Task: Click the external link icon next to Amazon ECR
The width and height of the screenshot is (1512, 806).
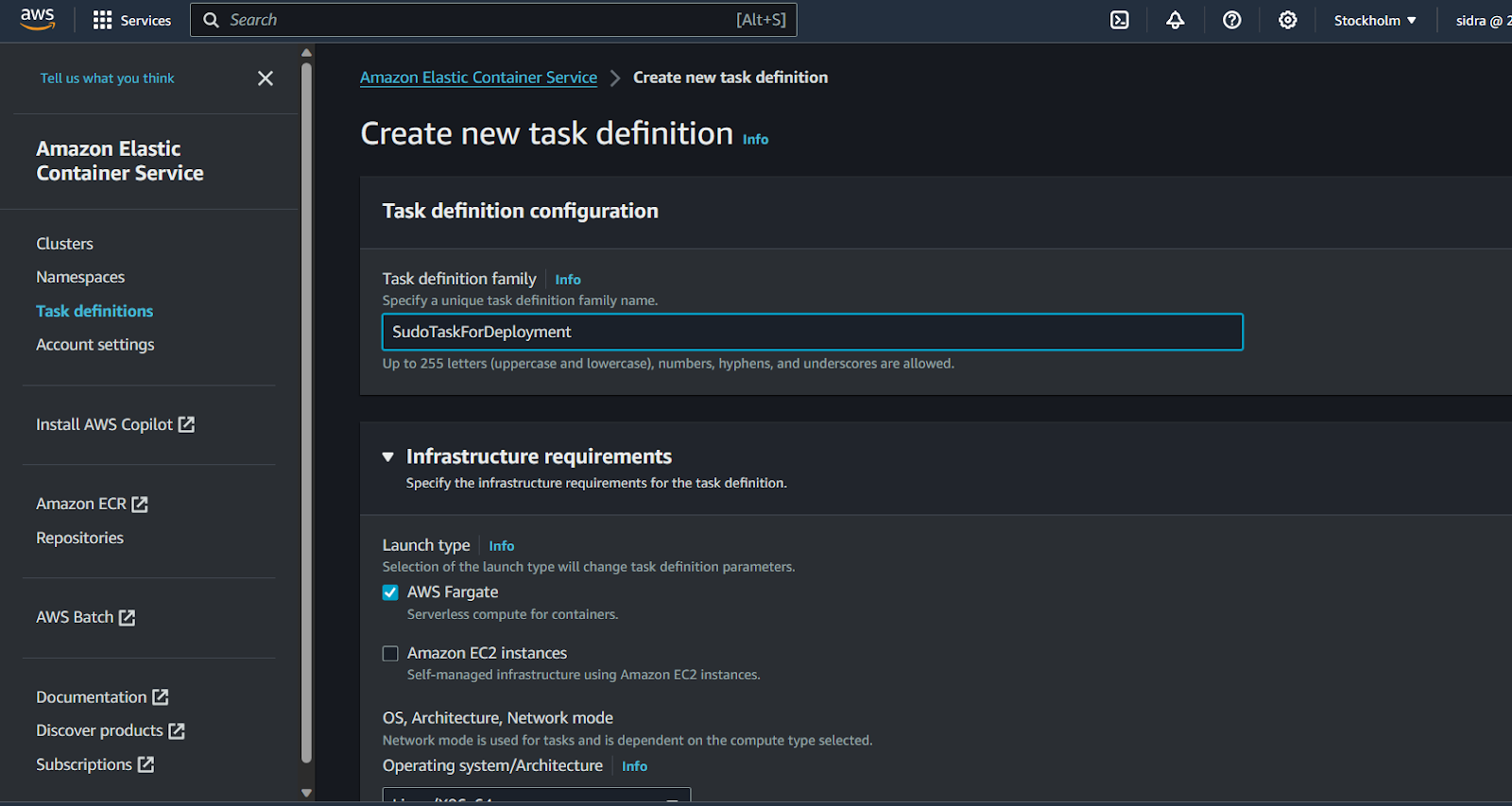Action: point(140,504)
